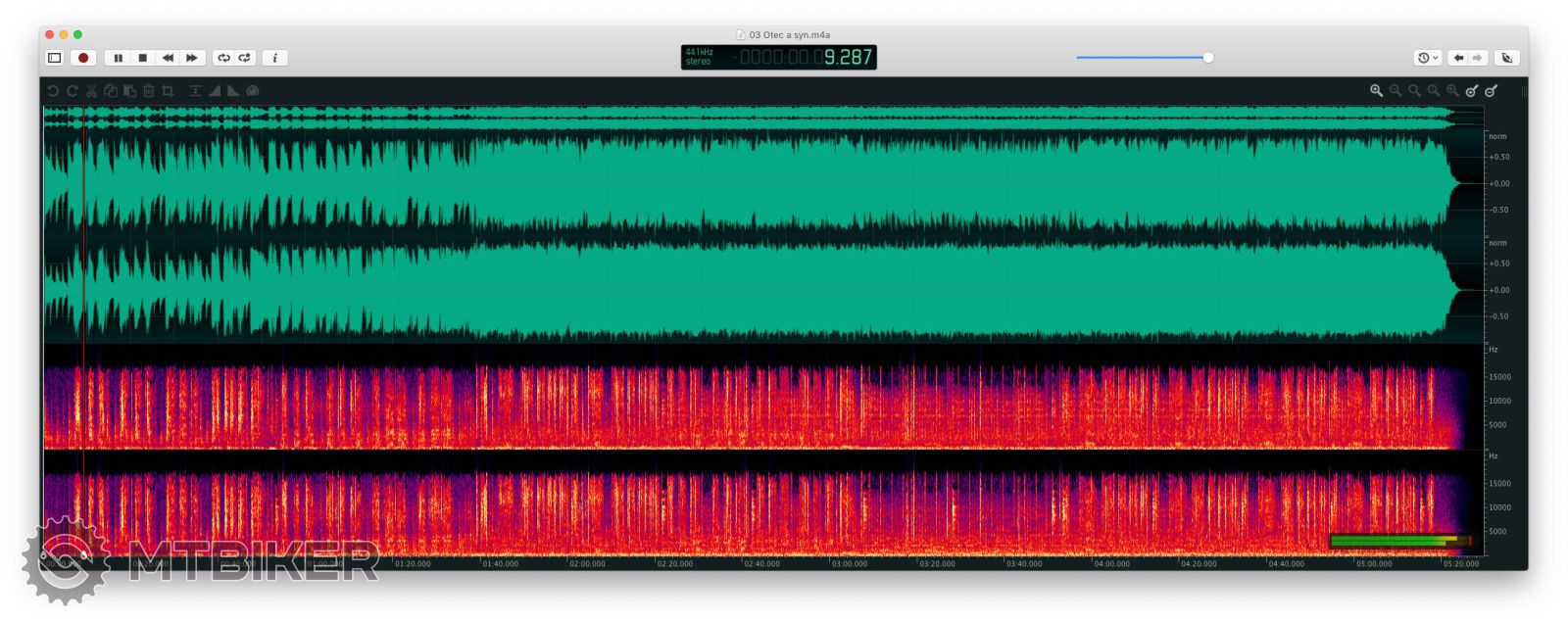Image resolution: width=1568 pixels, height=623 pixels.
Task: Toggle the sidebar panel visibility
Action: click(x=55, y=58)
